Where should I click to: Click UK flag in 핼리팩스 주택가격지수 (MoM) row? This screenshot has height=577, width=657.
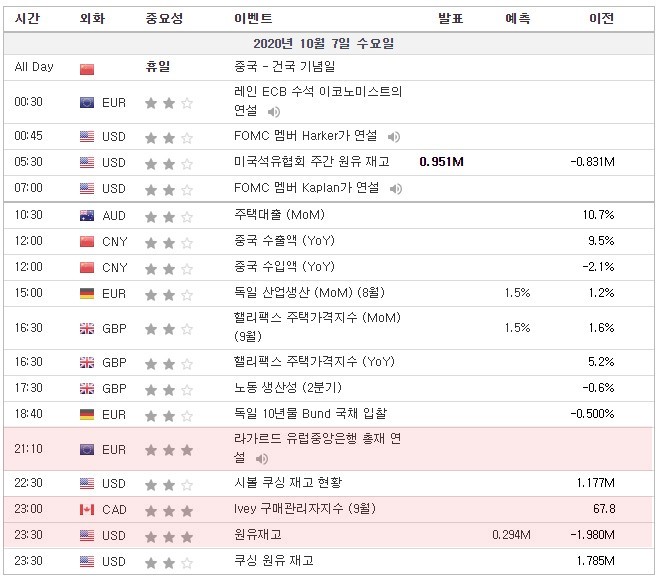click(x=87, y=329)
